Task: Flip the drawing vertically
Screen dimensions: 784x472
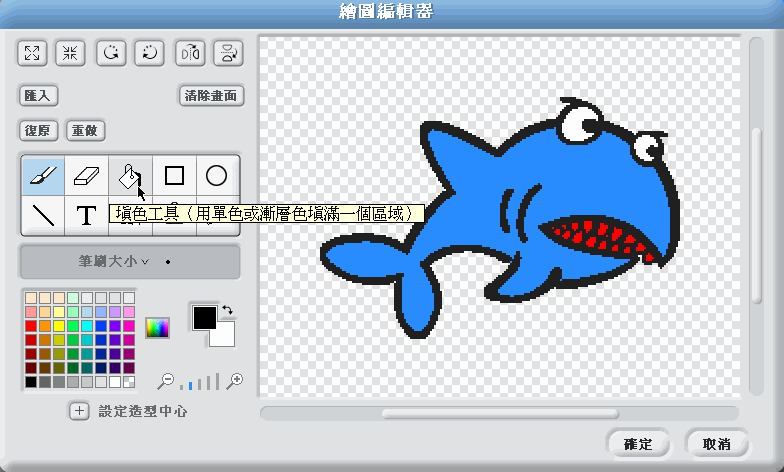Action: [228, 53]
